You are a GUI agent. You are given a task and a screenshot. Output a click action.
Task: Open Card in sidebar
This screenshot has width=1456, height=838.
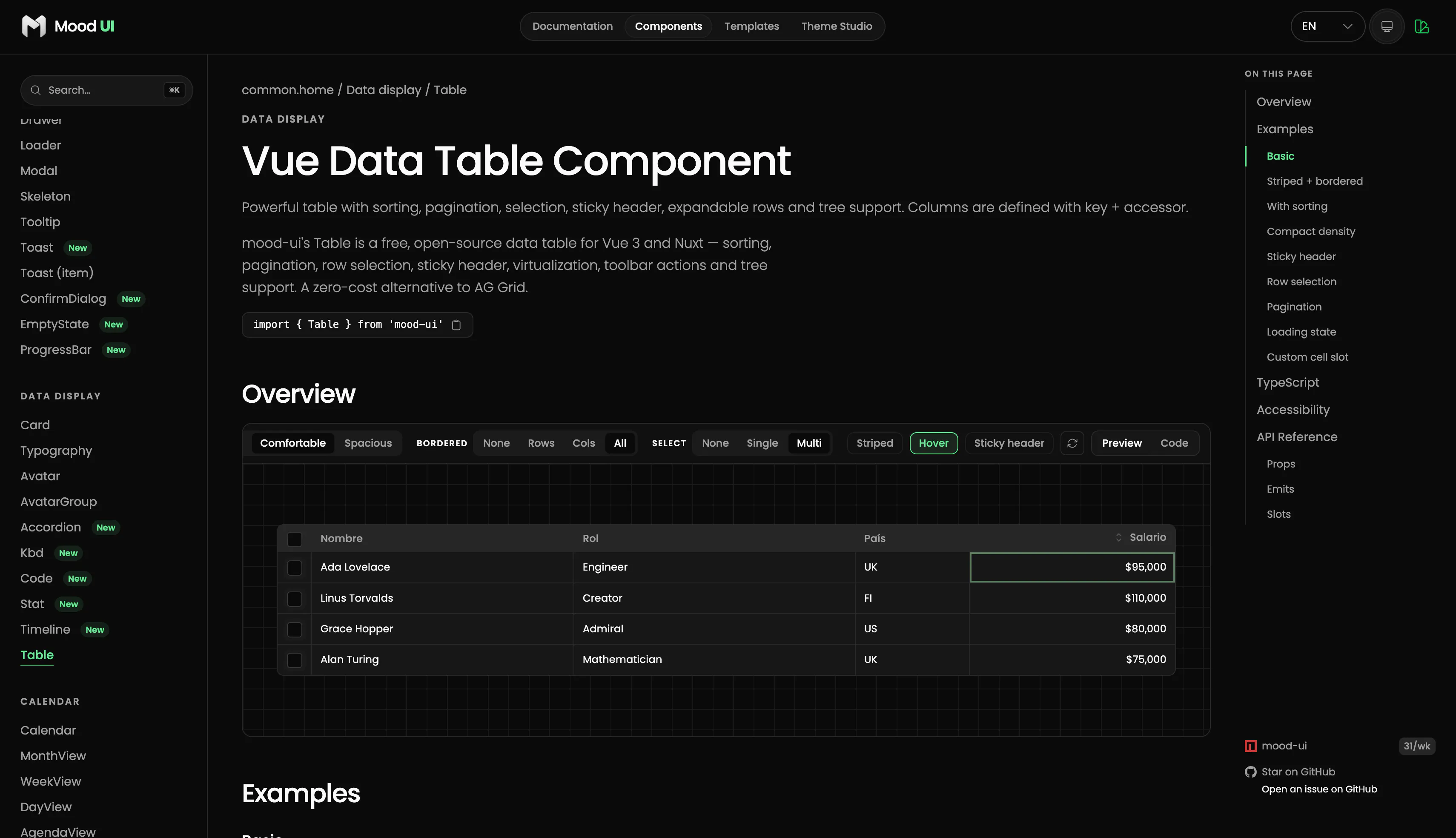(35, 425)
